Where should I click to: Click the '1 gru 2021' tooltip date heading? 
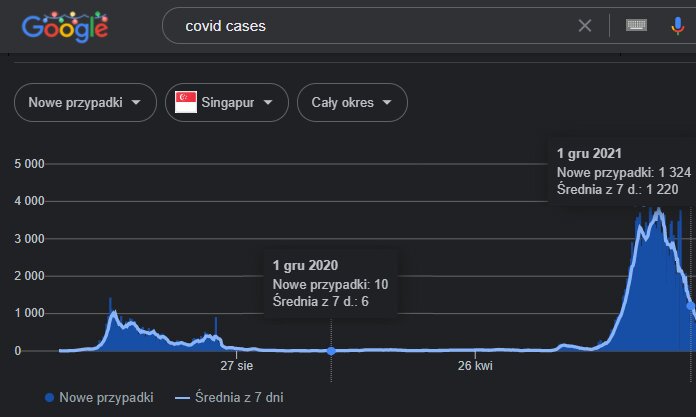589,154
